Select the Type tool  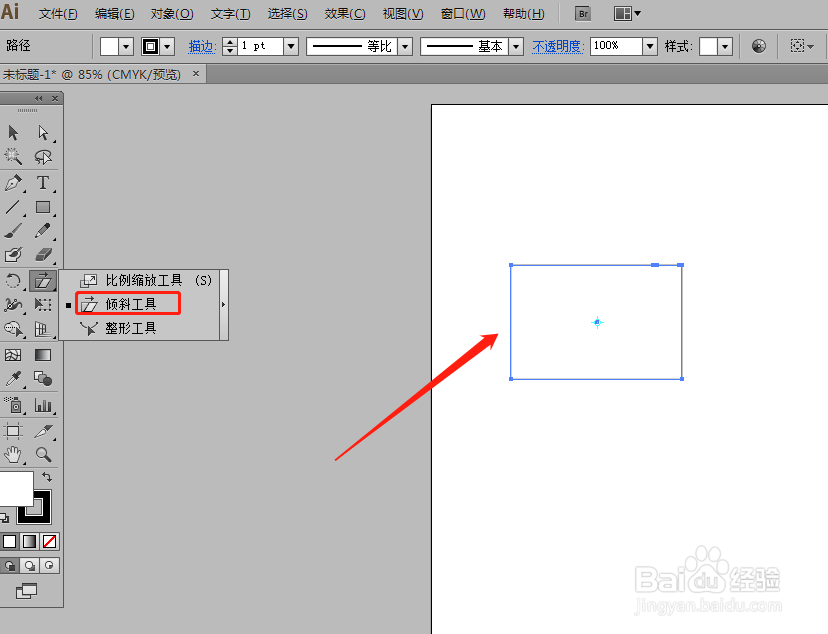(x=43, y=183)
